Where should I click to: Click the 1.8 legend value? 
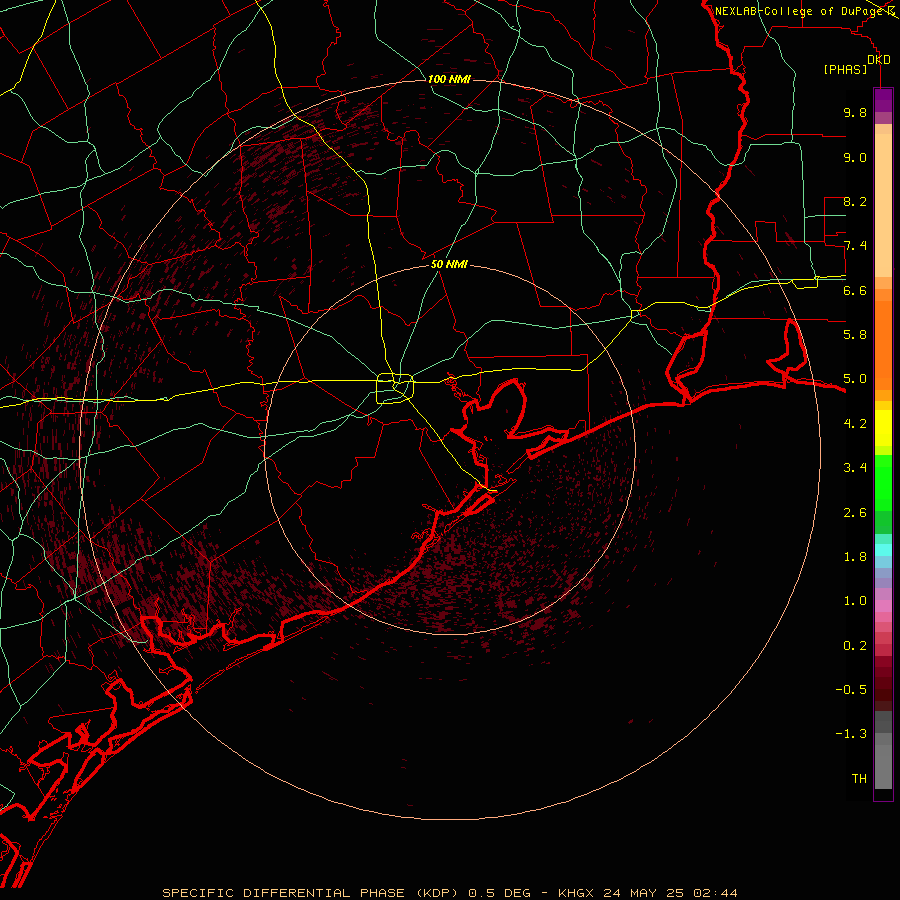click(855, 557)
